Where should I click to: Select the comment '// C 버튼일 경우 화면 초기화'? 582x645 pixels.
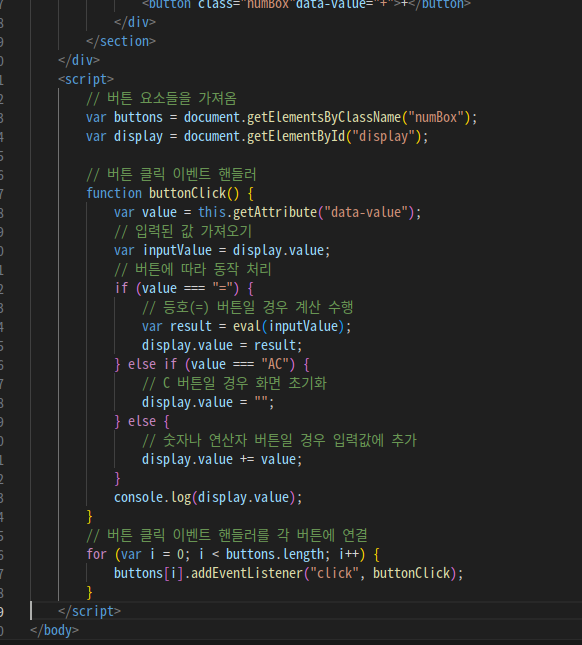(x=234, y=383)
